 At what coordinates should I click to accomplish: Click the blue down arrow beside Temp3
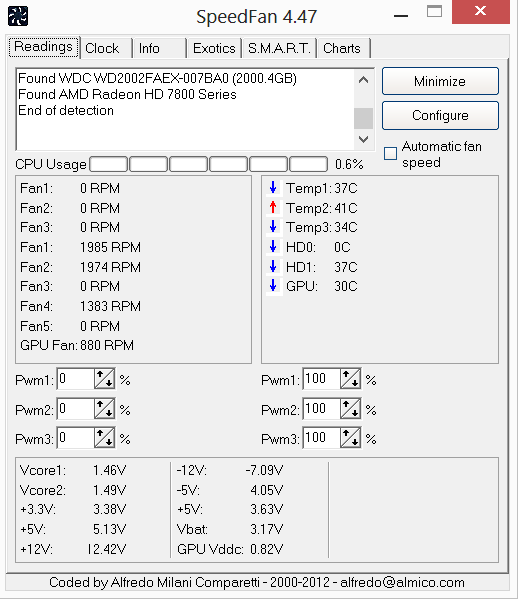click(x=273, y=226)
